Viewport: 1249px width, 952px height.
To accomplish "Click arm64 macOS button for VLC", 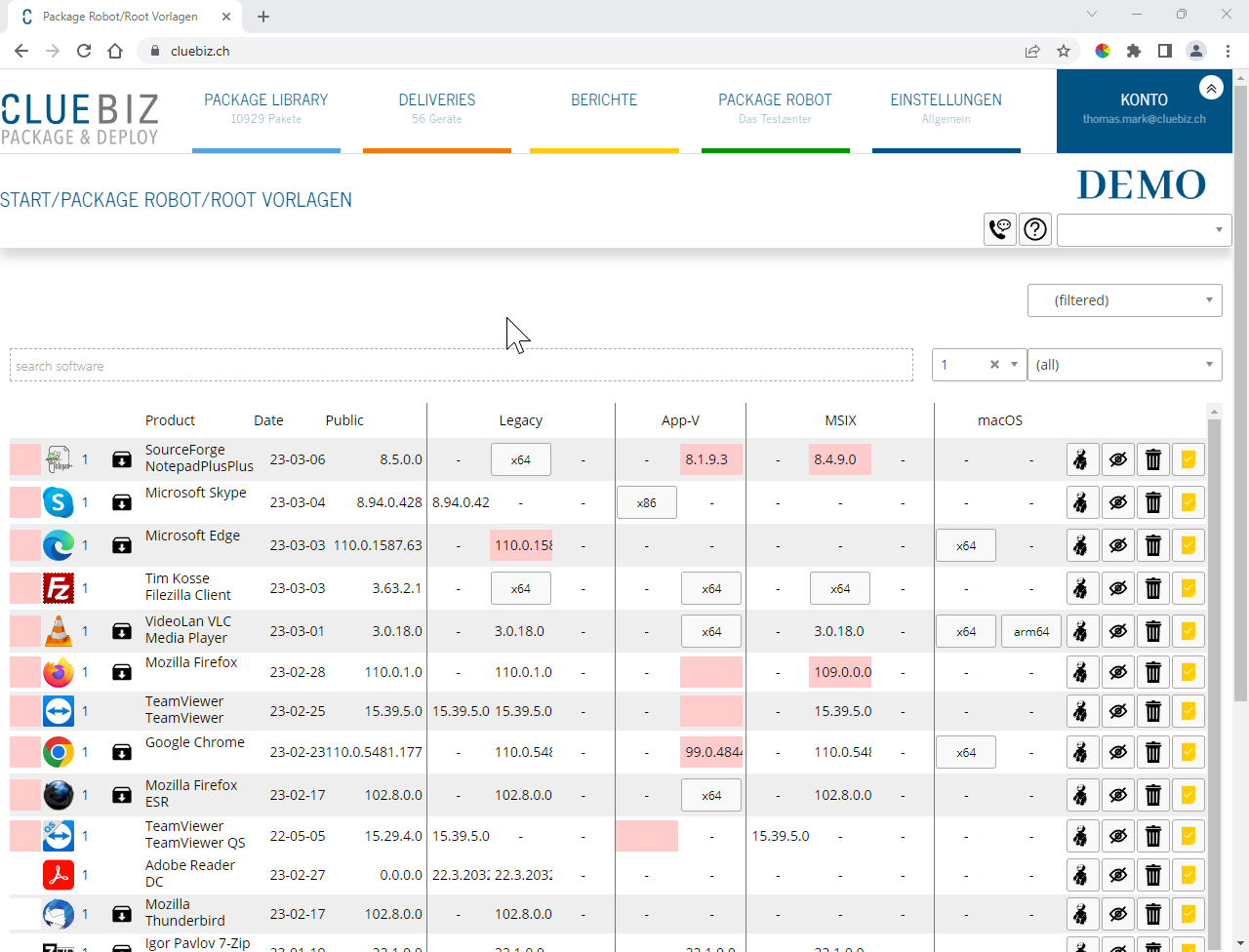I will 1031,631.
